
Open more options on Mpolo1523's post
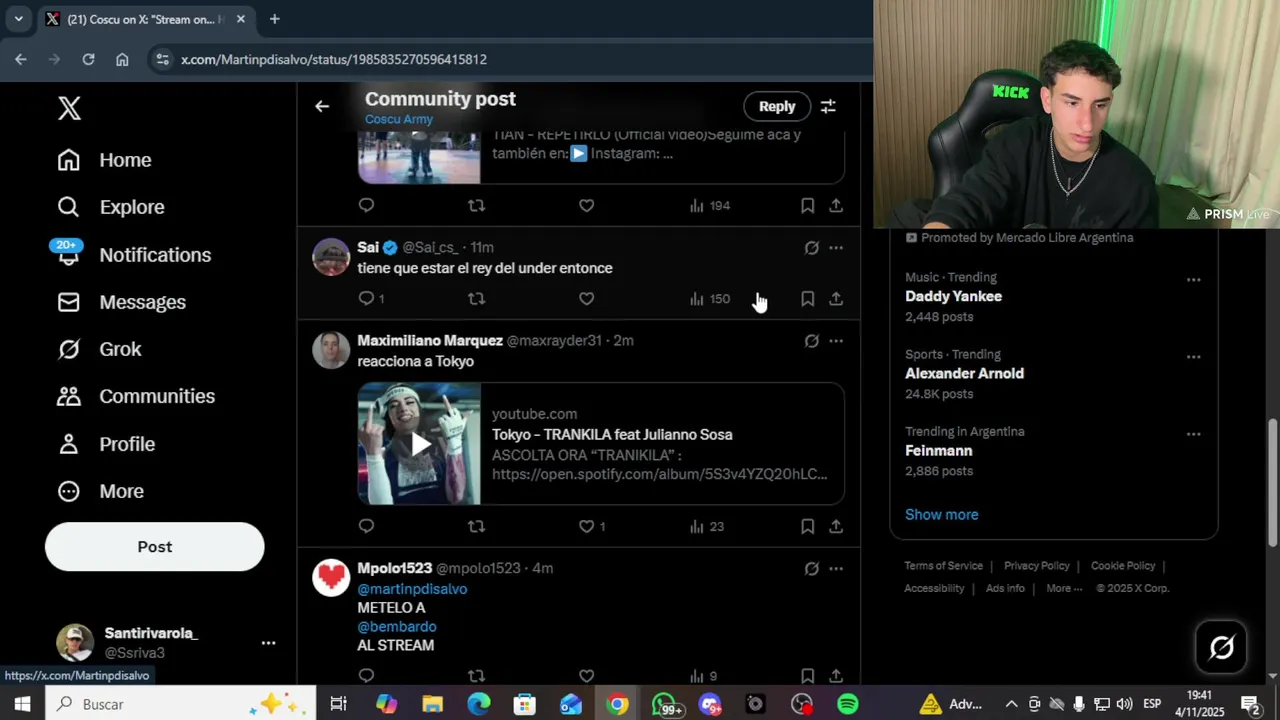pyautogui.click(x=836, y=569)
